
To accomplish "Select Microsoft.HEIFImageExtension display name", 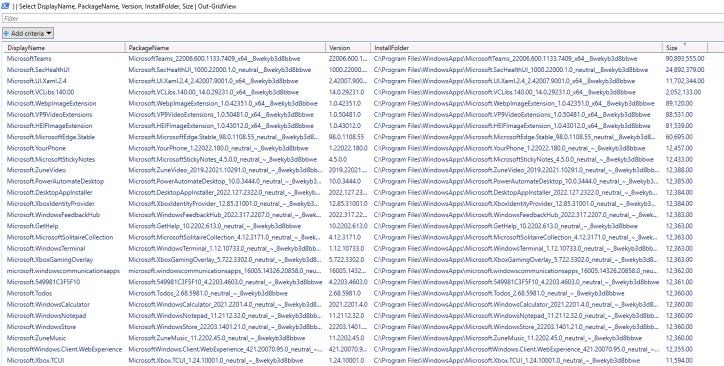I will tap(49, 126).
